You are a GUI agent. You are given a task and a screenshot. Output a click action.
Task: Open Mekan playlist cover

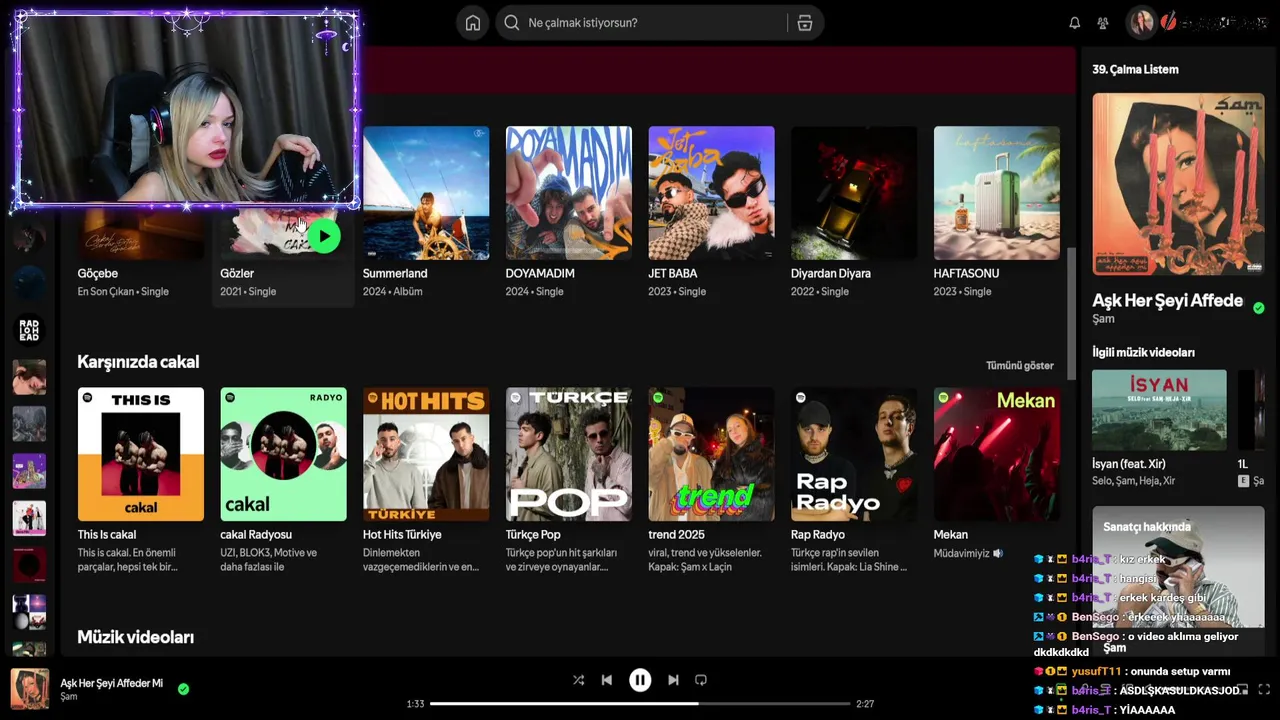click(997, 455)
